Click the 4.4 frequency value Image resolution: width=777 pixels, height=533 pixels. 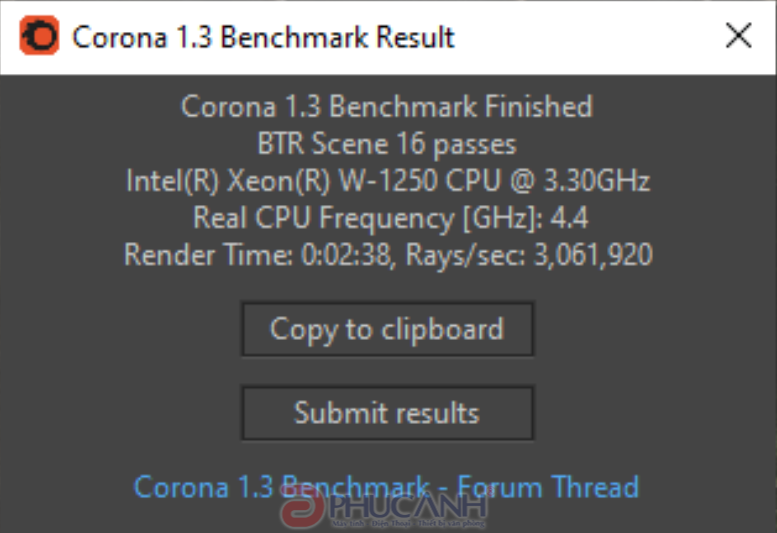click(569, 218)
